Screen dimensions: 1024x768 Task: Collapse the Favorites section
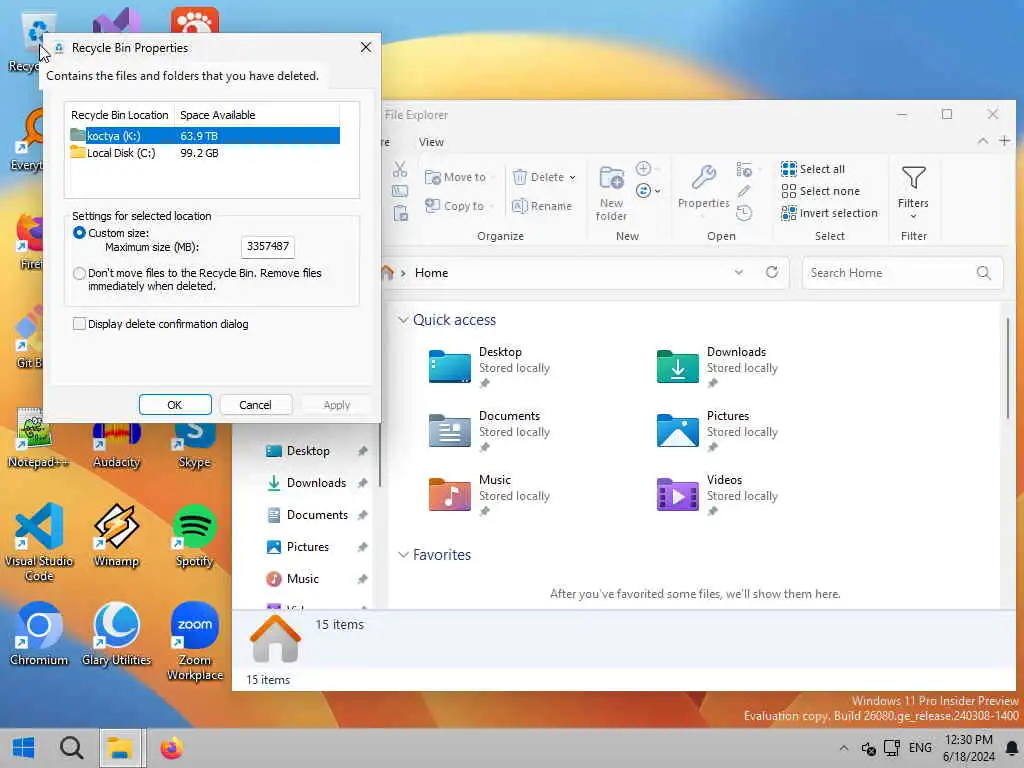(403, 554)
